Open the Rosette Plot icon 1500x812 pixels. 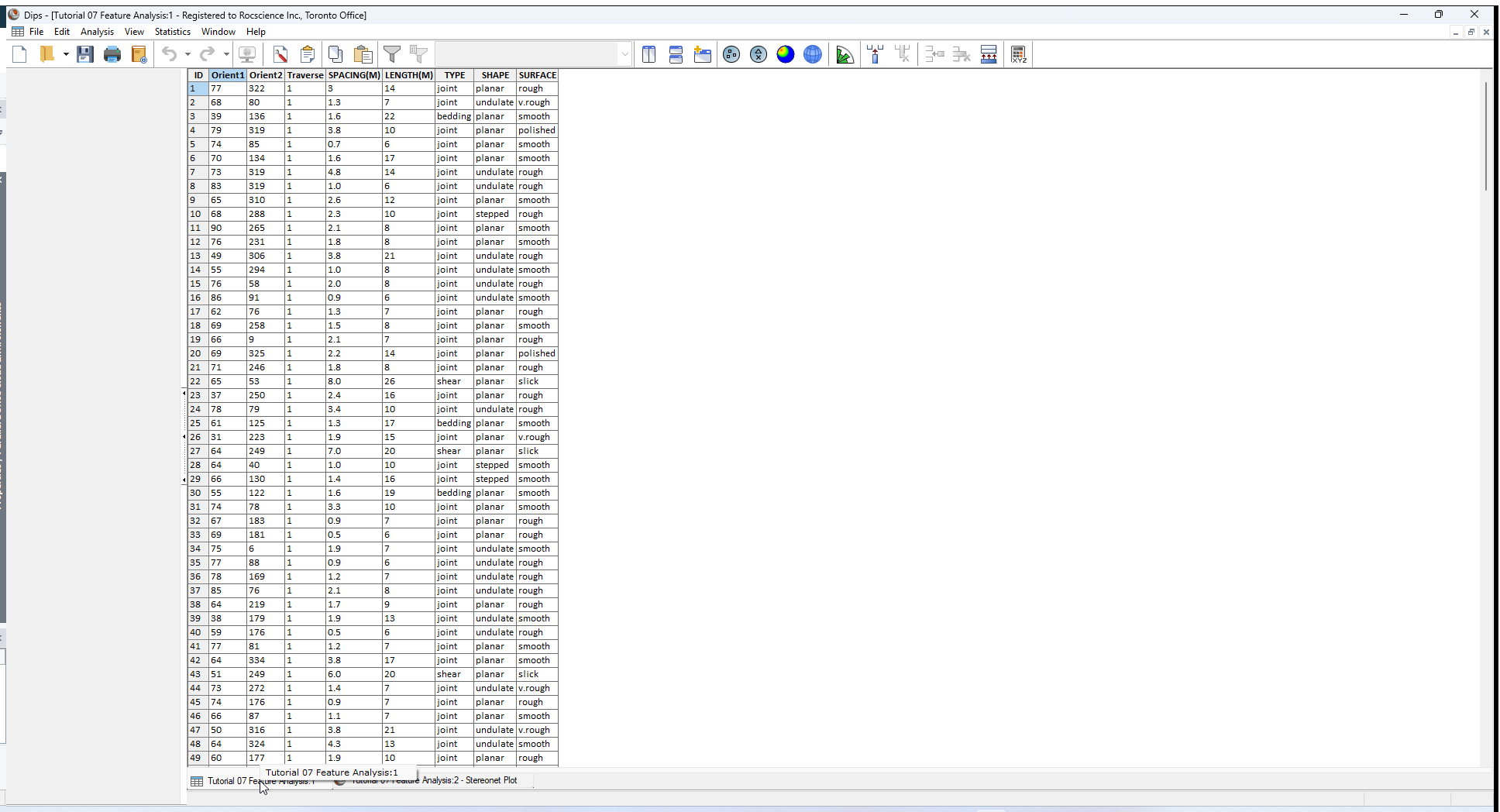click(x=844, y=54)
